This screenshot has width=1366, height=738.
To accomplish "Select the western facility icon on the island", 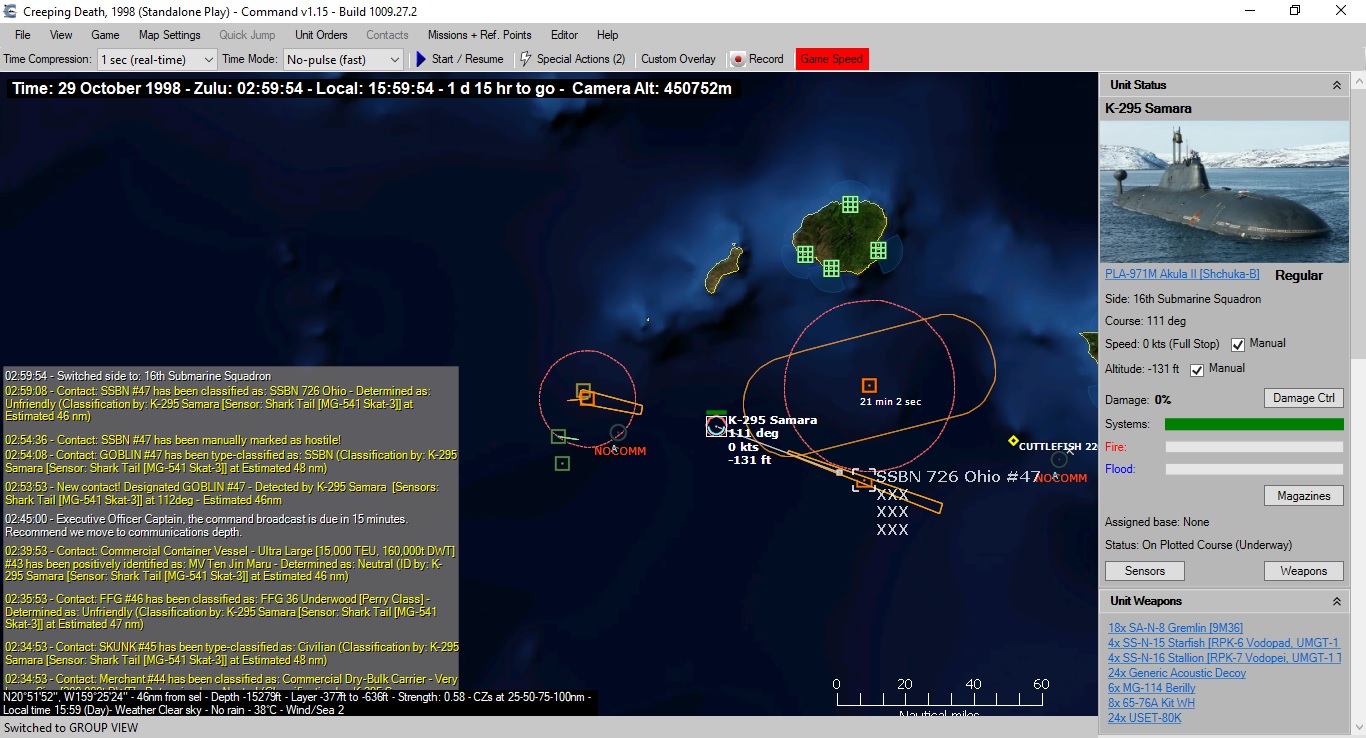I will click(x=805, y=254).
